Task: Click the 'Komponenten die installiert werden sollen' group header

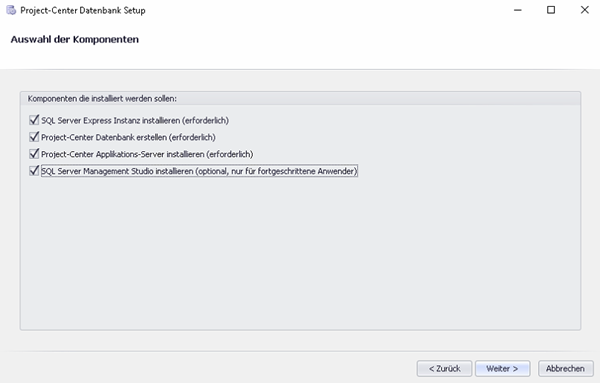Action: (x=102, y=98)
